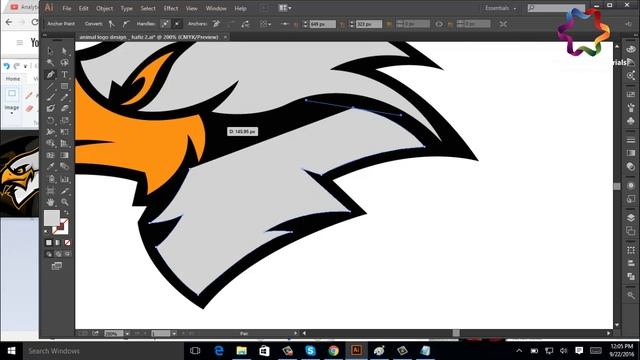Screen dimensions: 640x360
Task: Select the Selection tool black arrow
Action: click(x=50, y=51)
